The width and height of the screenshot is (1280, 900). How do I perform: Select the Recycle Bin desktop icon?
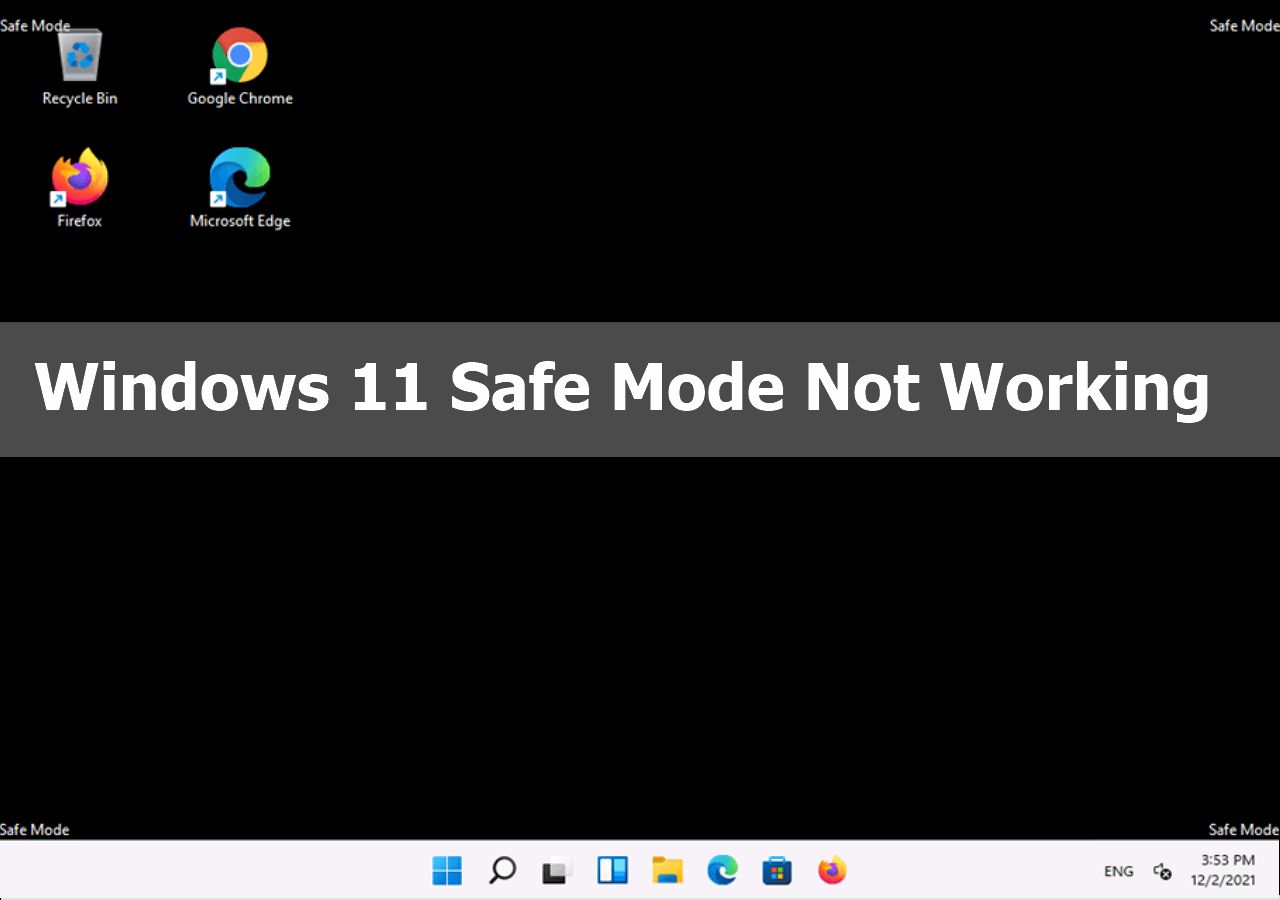(x=80, y=68)
